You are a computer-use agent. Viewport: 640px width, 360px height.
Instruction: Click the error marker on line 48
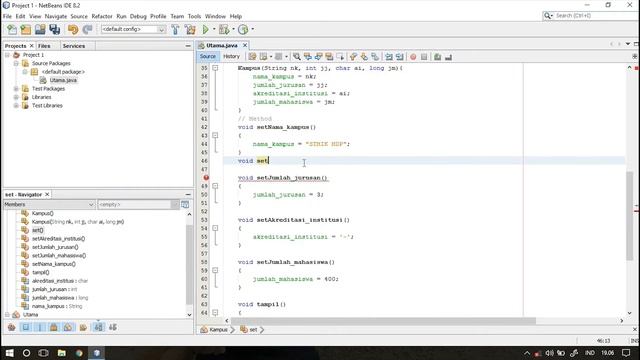206,178
